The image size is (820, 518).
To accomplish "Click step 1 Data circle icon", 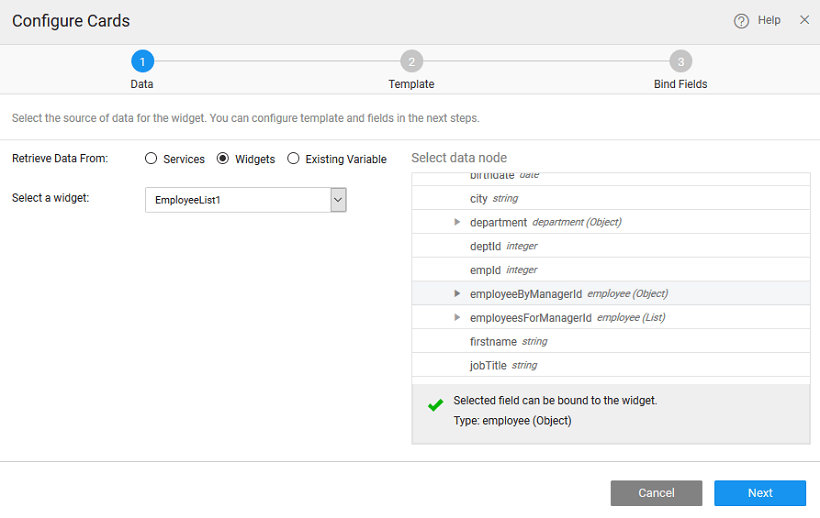I will point(142,61).
